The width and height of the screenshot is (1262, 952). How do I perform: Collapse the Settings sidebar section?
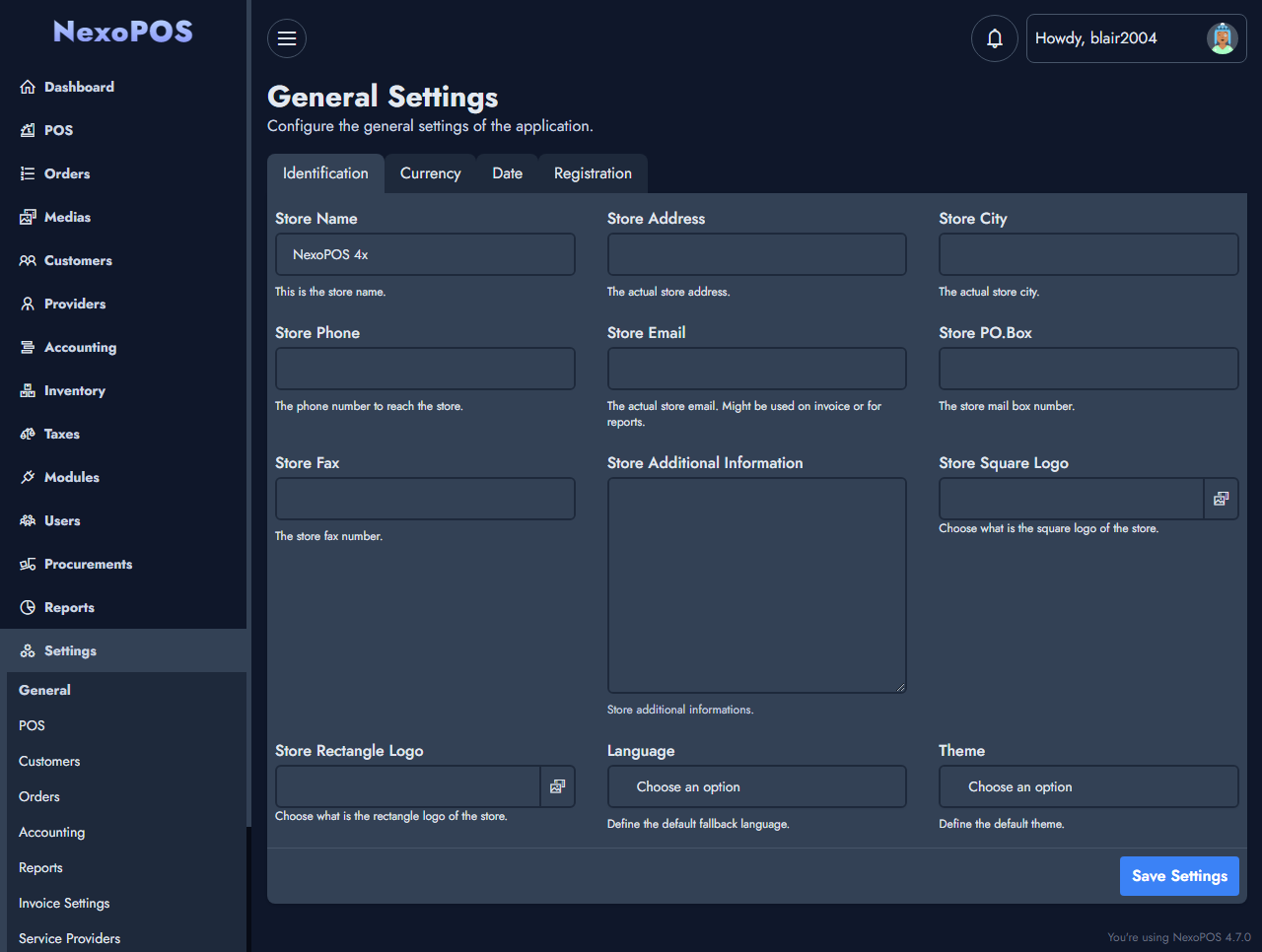[x=123, y=650]
